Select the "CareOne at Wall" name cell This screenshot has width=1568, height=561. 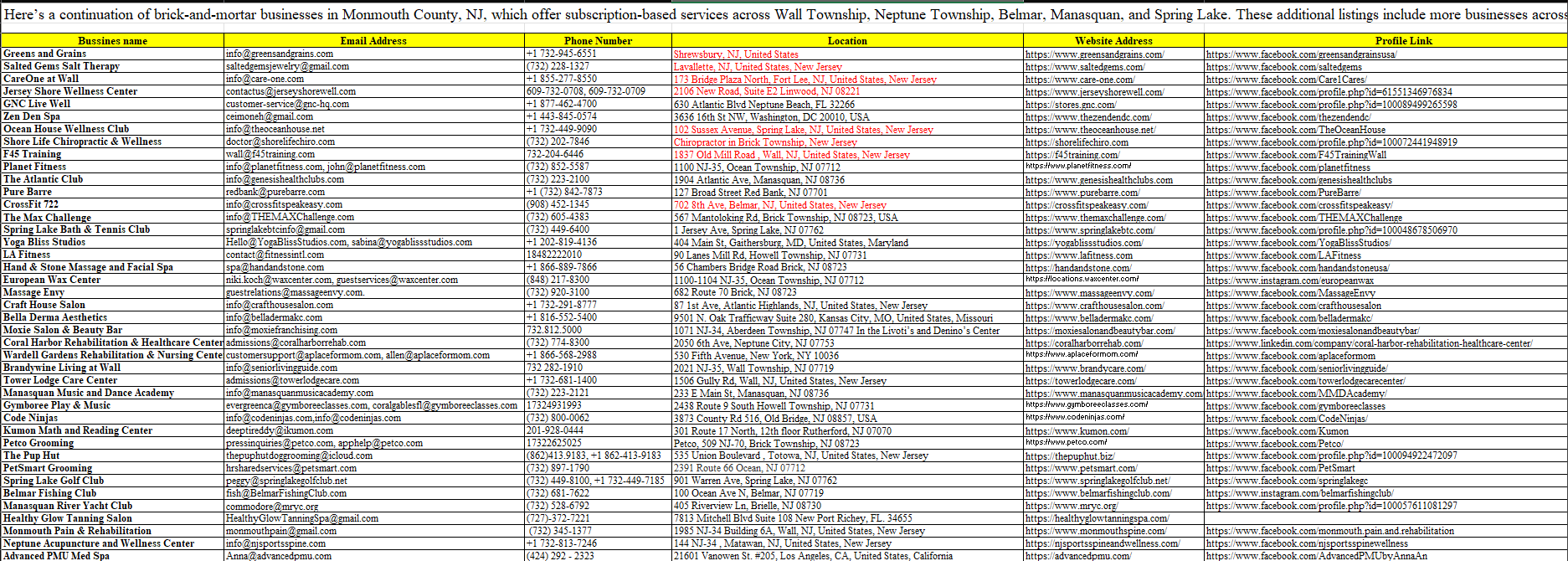pos(112,79)
